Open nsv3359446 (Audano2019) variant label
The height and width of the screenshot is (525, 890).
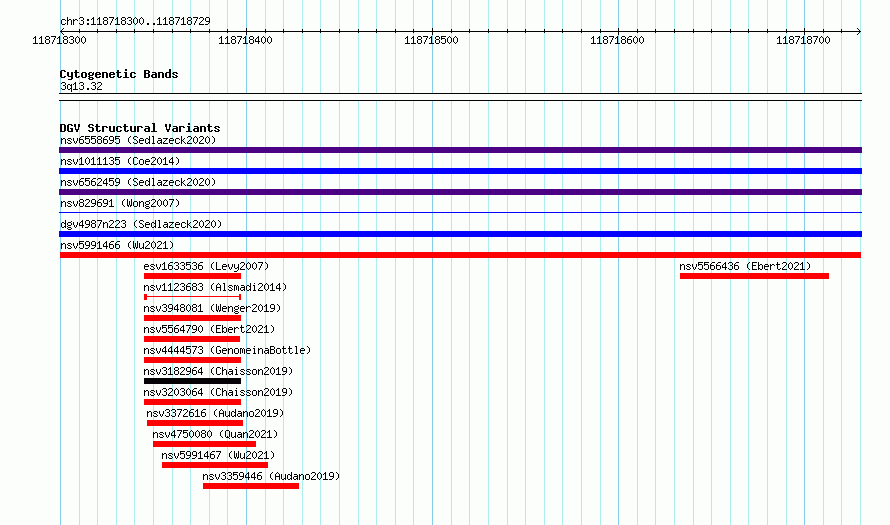pyautogui.click(x=271, y=476)
